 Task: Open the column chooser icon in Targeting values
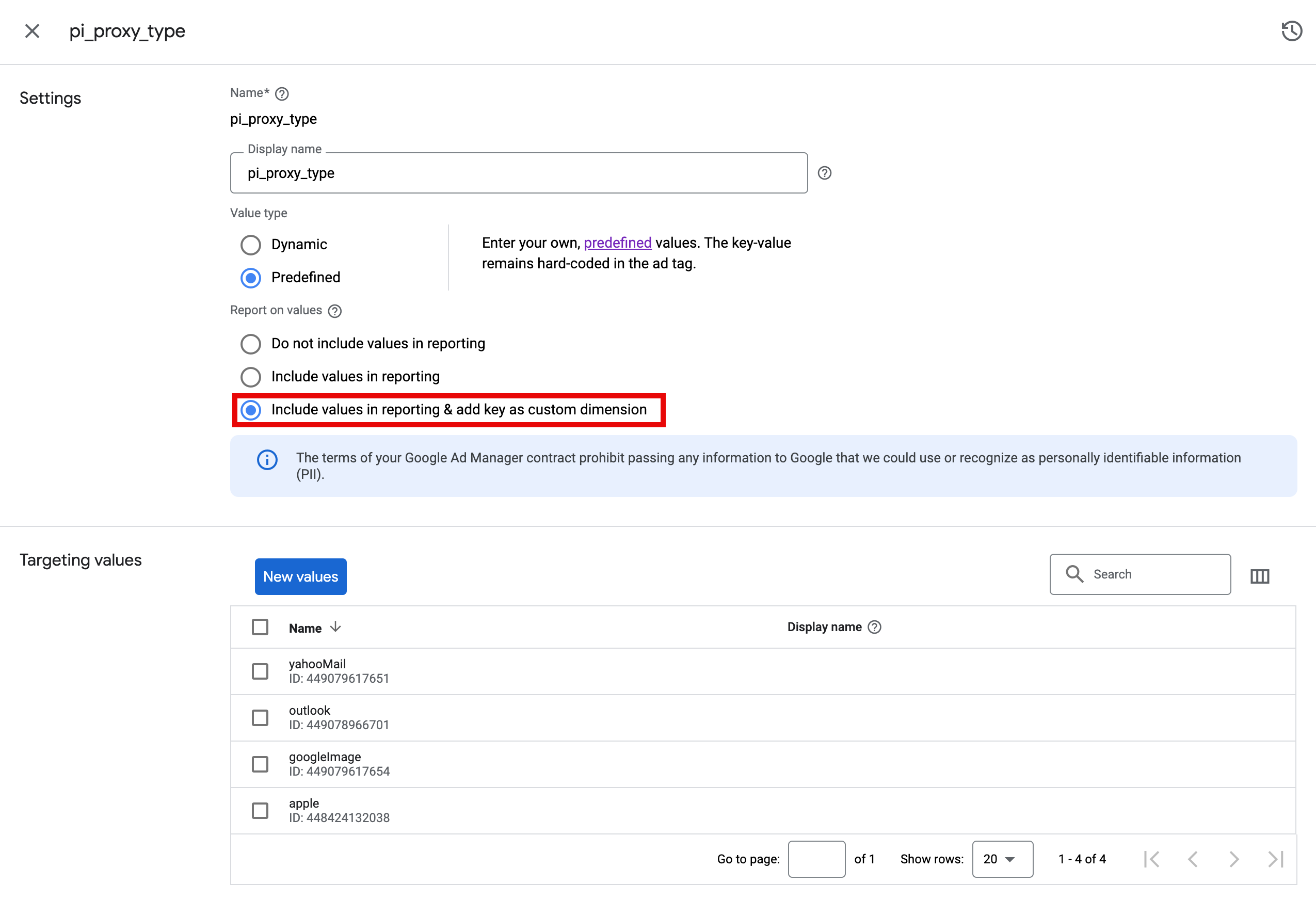(x=1259, y=576)
